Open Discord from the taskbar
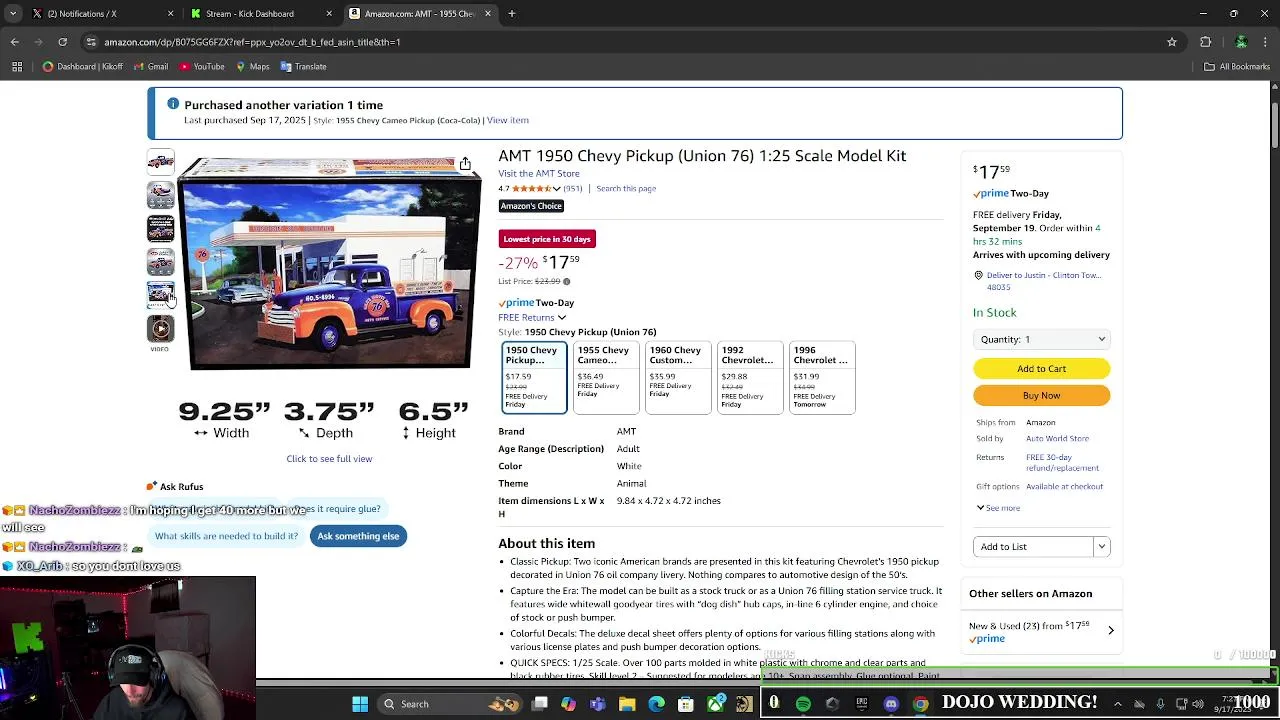Screen dimensions: 1280x720 tap(891, 704)
